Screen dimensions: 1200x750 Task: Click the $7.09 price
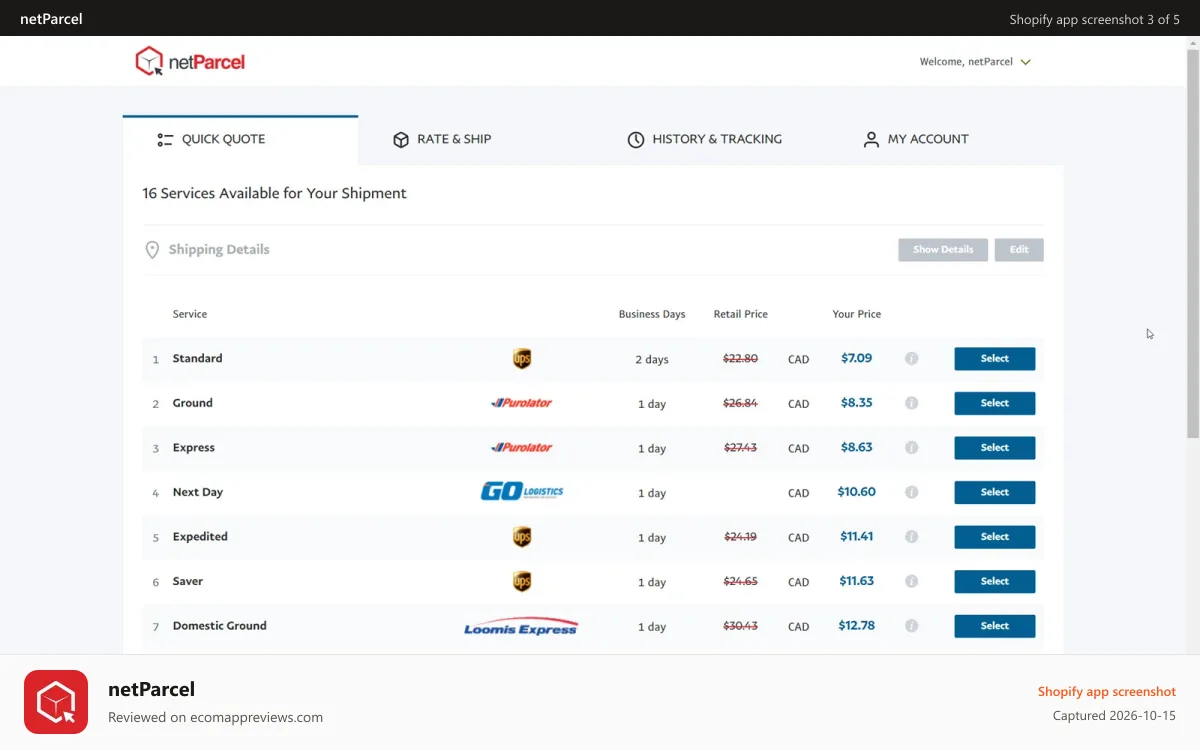point(857,358)
